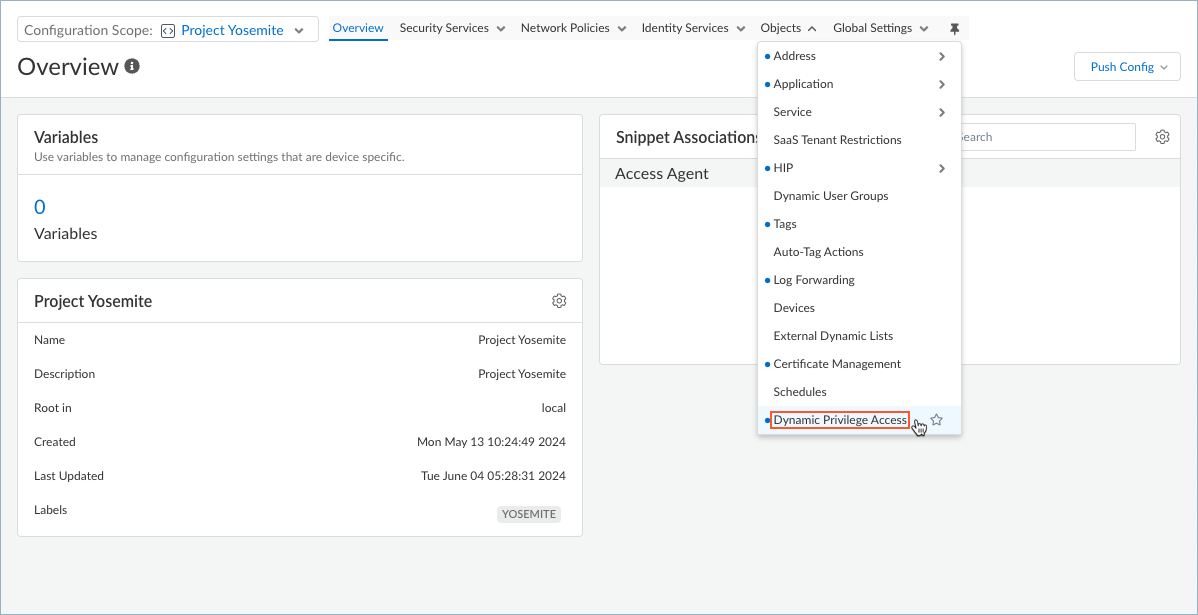Select Dynamic Privilege Access menu item

(x=839, y=420)
